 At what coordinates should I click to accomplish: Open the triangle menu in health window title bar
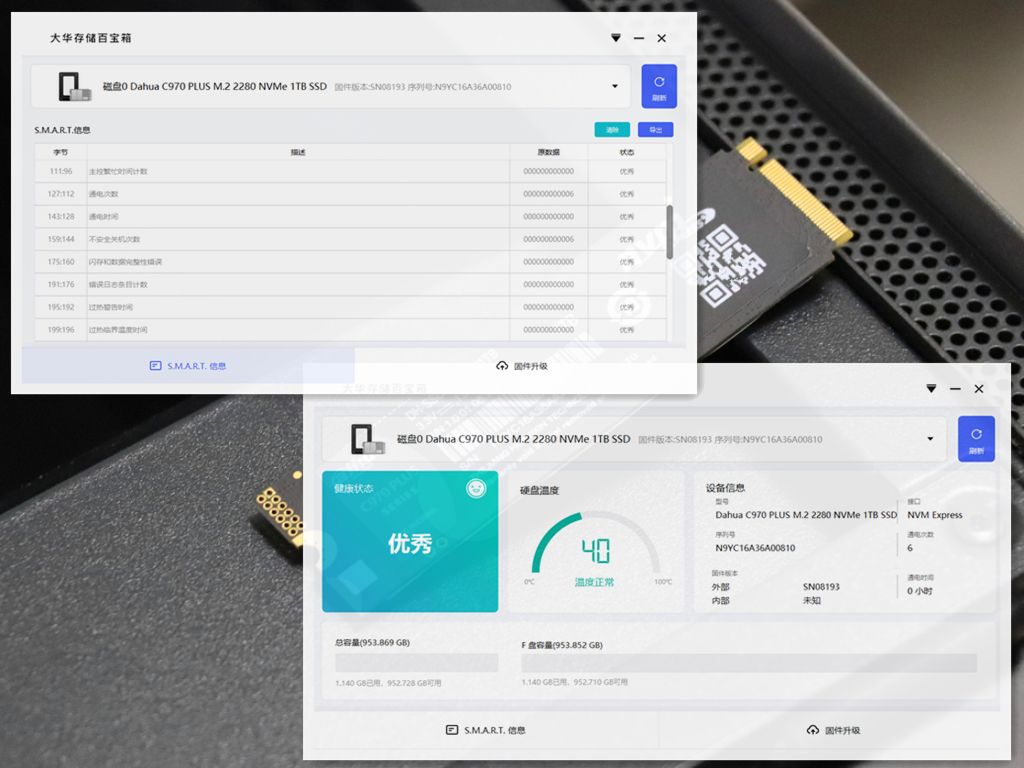coord(931,389)
